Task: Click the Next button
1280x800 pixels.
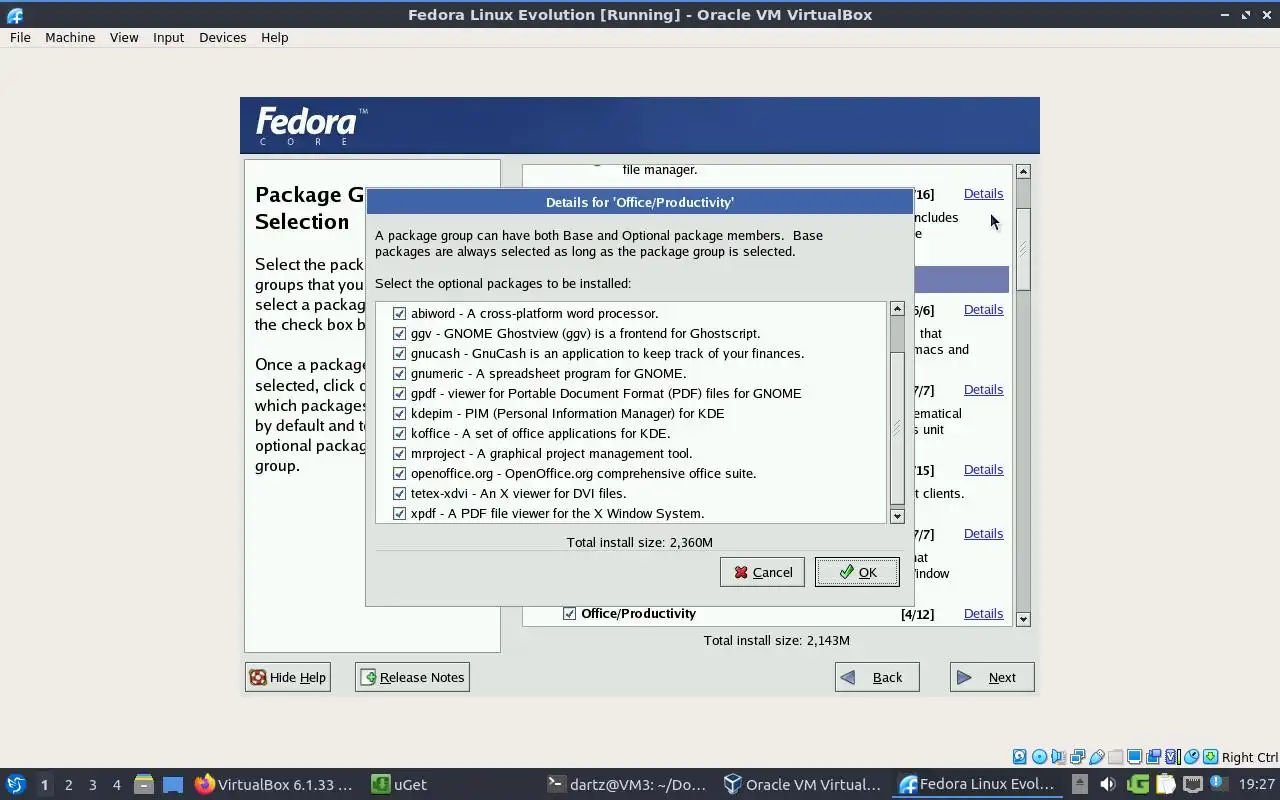Action: pyautogui.click(x=992, y=677)
